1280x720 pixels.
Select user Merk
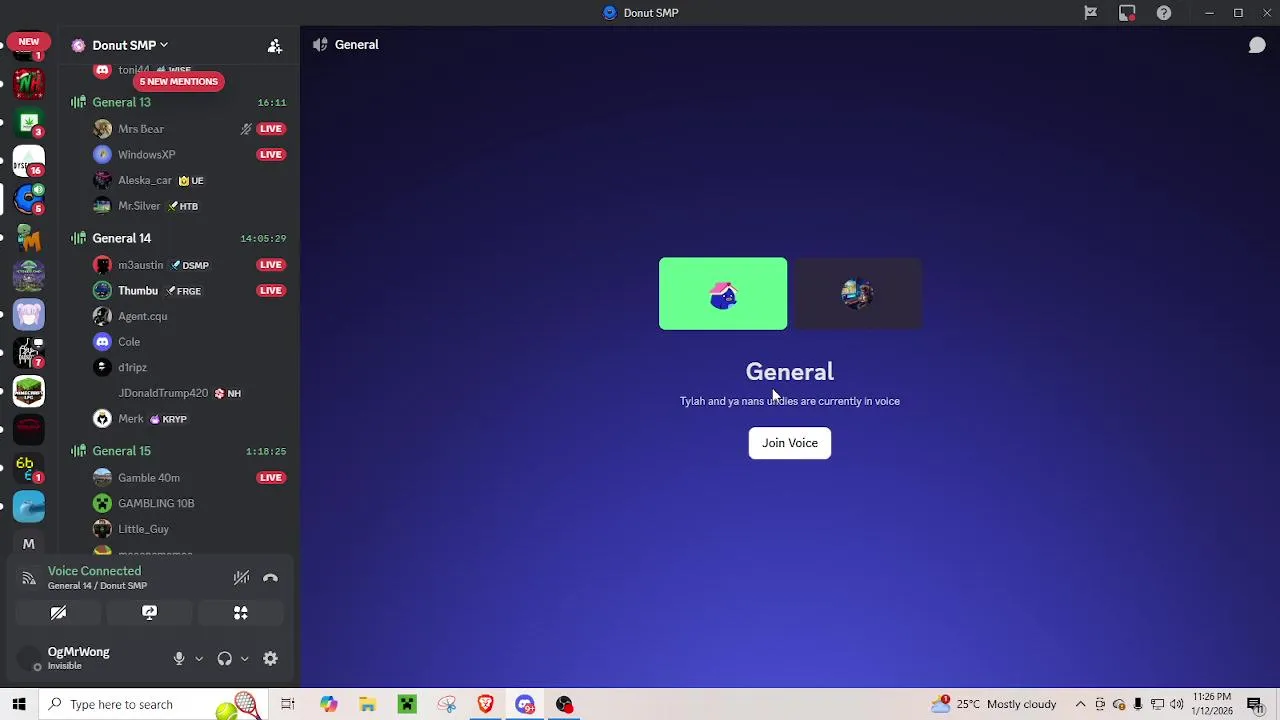click(x=131, y=419)
